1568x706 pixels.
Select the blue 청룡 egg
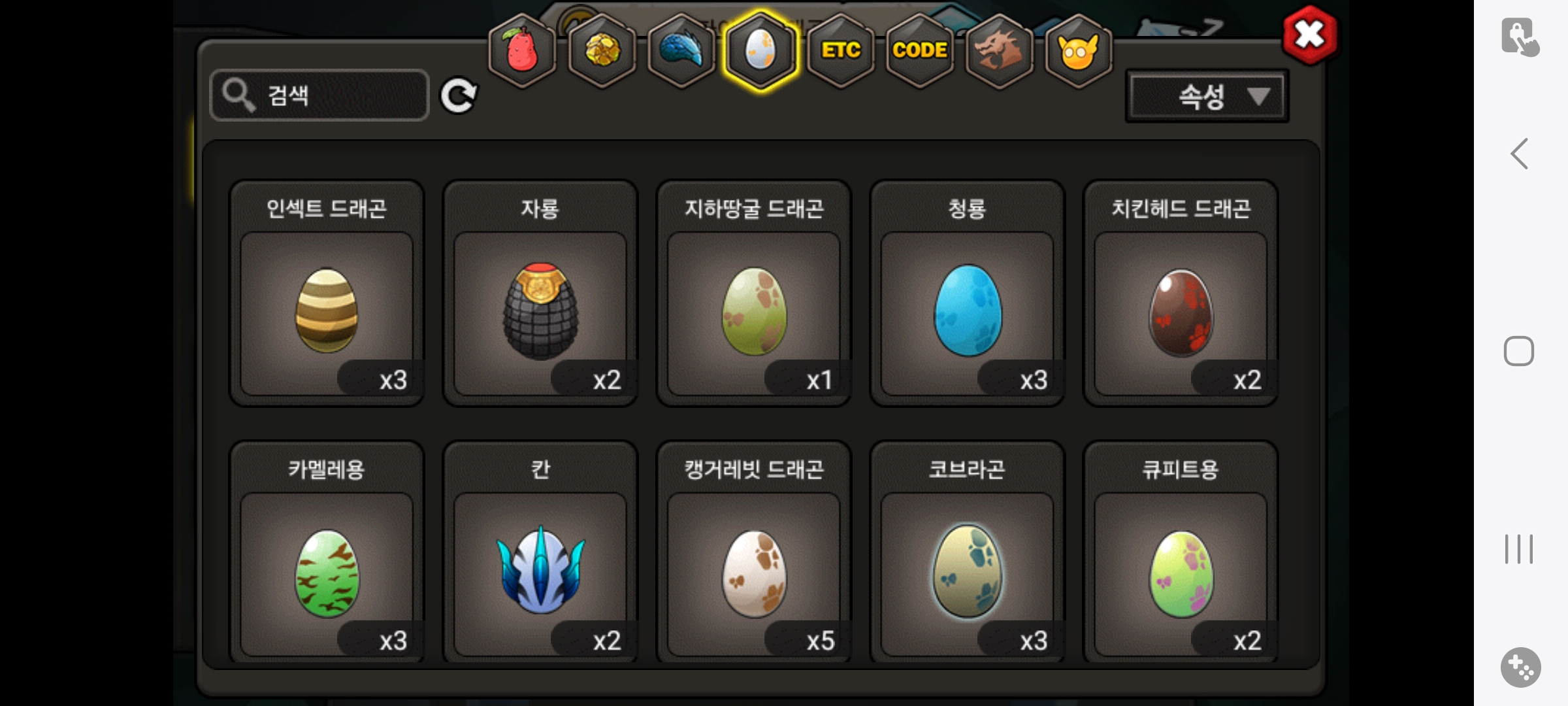(x=968, y=294)
